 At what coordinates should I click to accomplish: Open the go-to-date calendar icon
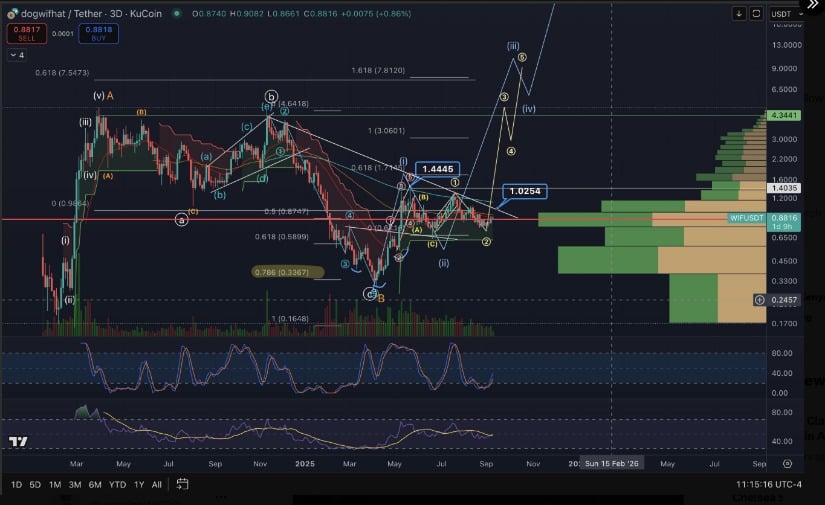tap(183, 484)
